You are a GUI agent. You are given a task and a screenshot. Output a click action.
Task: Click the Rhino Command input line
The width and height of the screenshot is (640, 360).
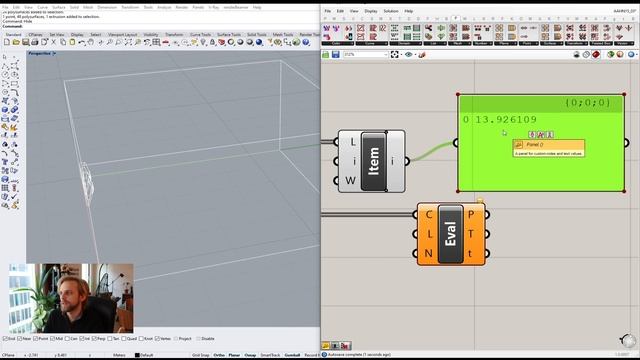[161, 27]
